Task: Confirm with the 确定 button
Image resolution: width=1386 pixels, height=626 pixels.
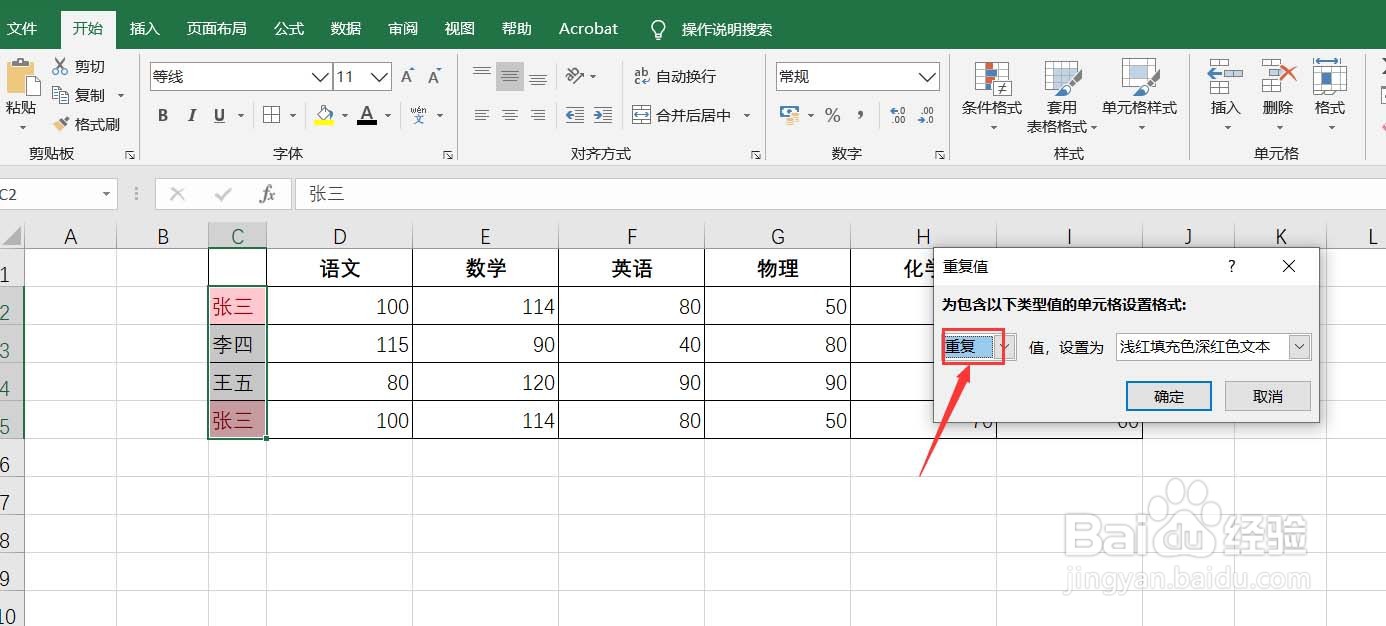Action: [1168, 396]
